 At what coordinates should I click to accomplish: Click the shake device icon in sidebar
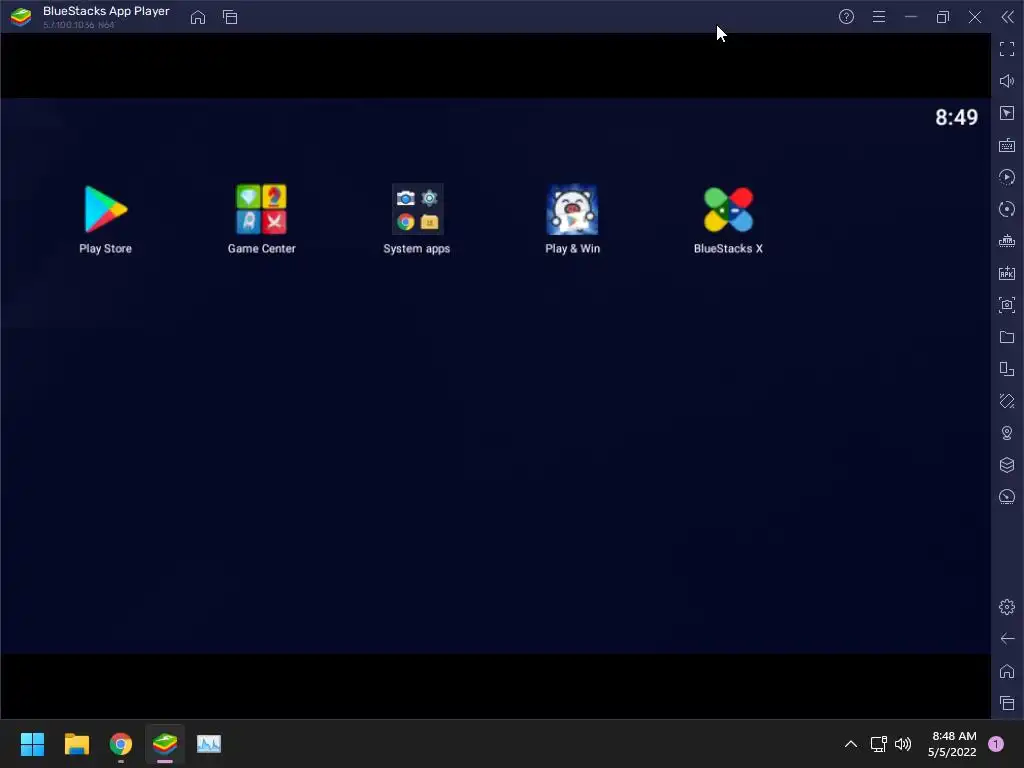[x=1007, y=401]
